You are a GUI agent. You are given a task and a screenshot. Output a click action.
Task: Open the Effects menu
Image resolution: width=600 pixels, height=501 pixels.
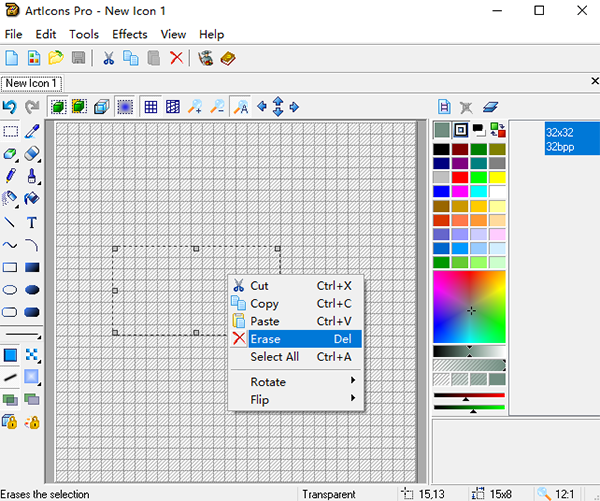click(129, 34)
